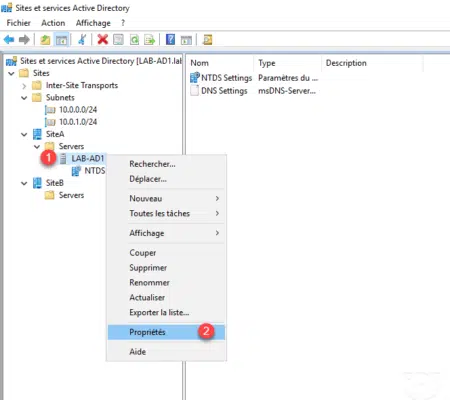The image size is (450, 400).
Task: Open the Affichage menu in menu bar
Action: (x=93, y=23)
